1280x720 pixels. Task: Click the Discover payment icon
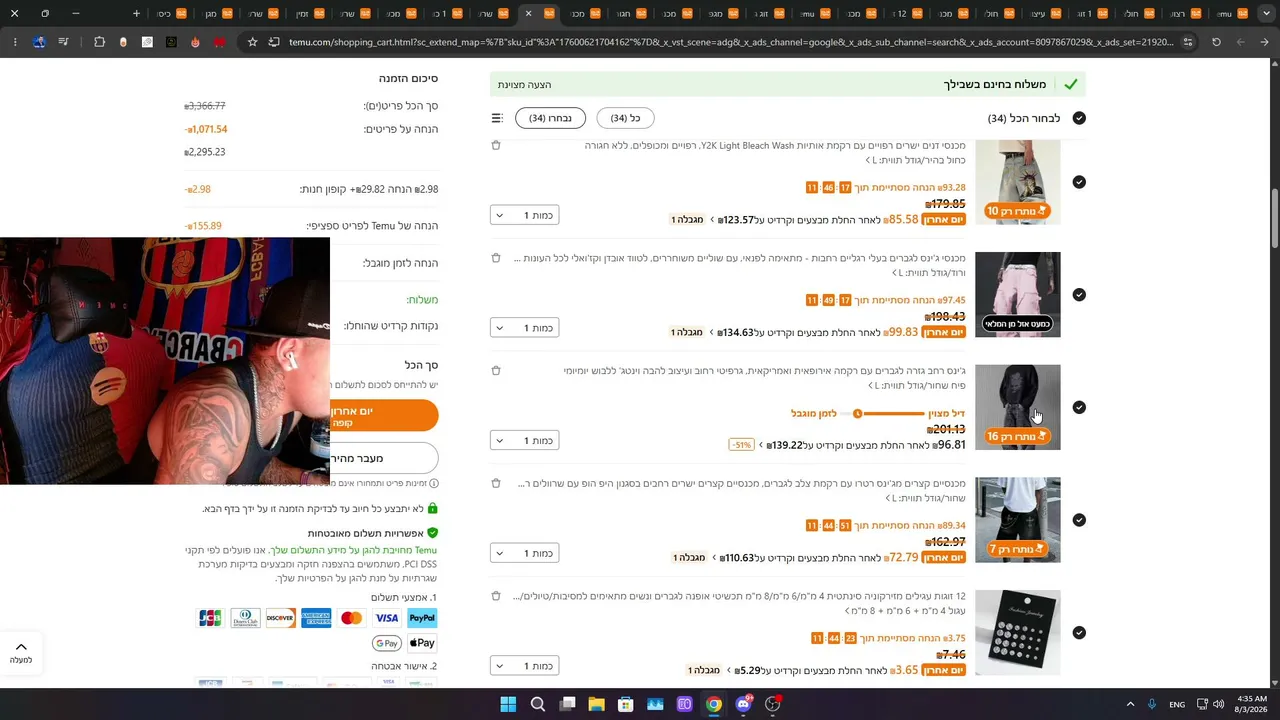click(x=280, y=618)
